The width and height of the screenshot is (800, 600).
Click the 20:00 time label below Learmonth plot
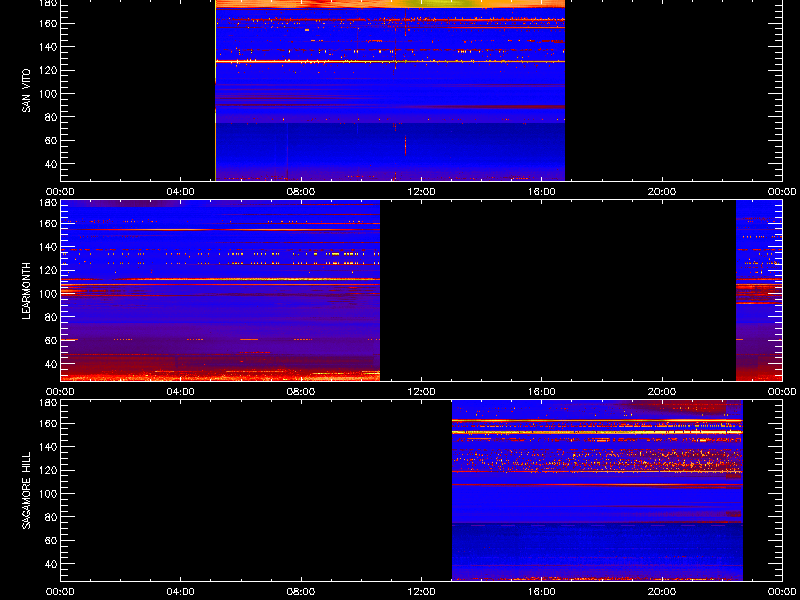(x=662, y=392)
